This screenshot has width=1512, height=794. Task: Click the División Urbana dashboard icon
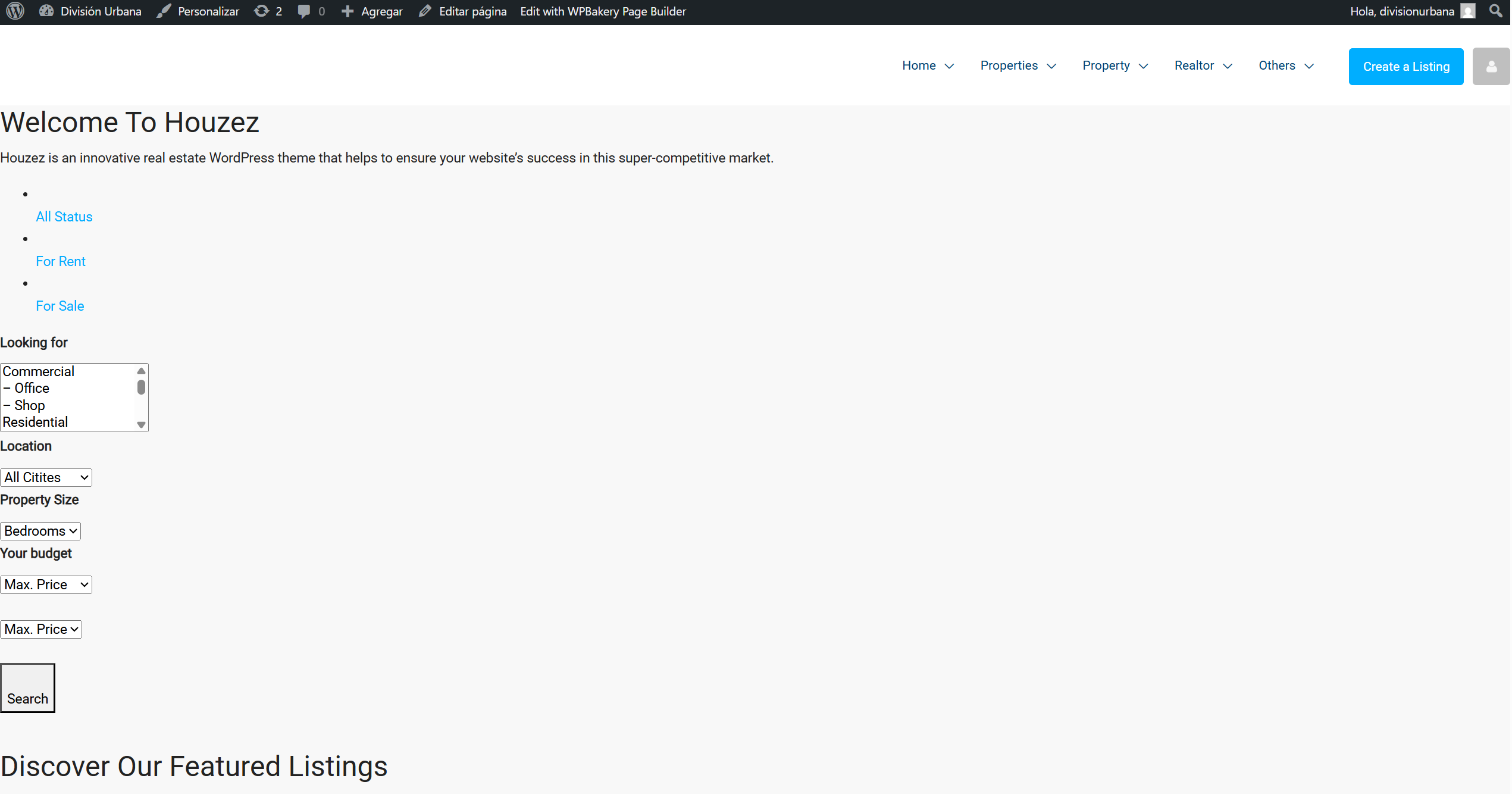pyautogui.click(x=46, y=11)
